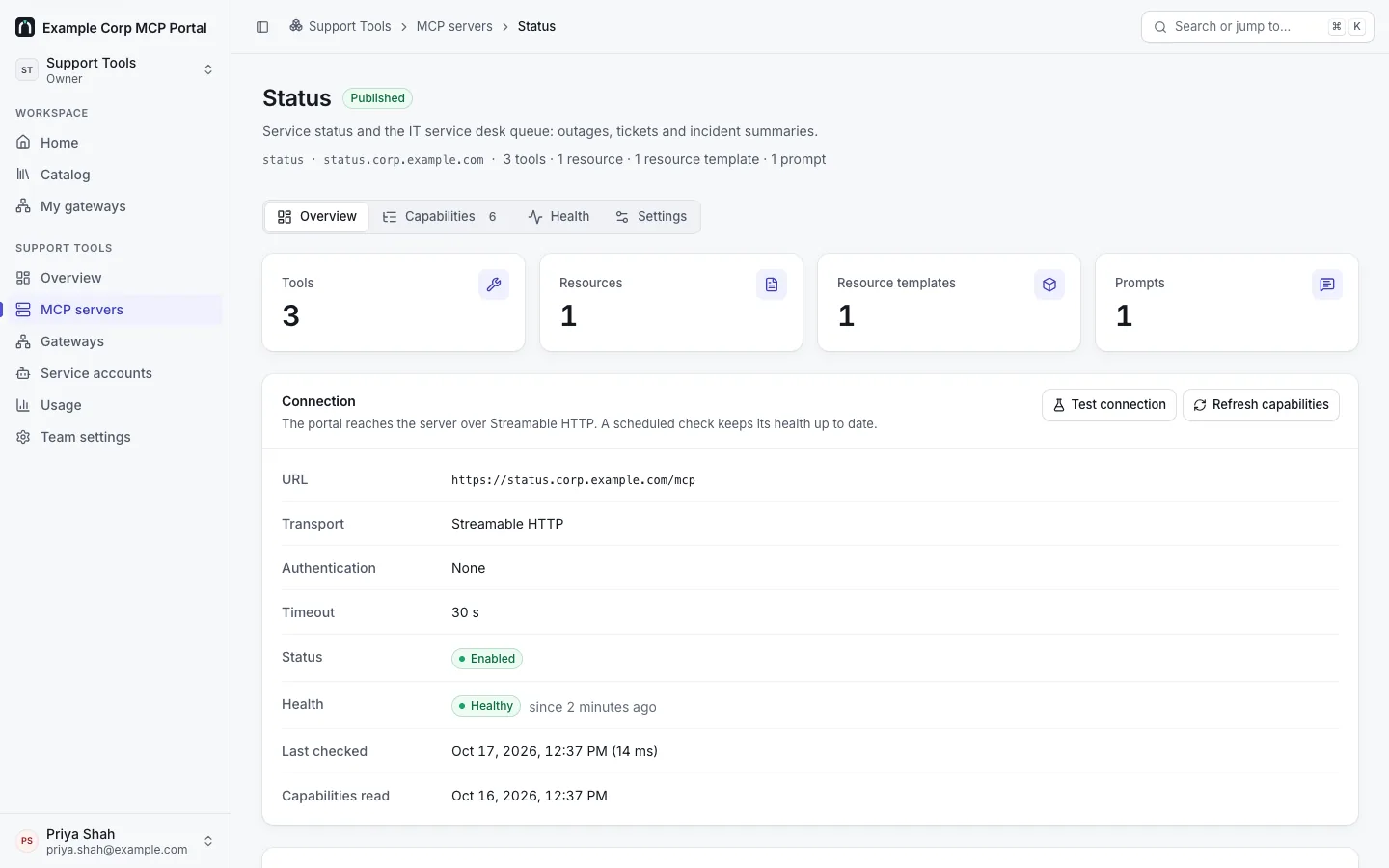Click the document icon on Resources card

coord(772,285)
